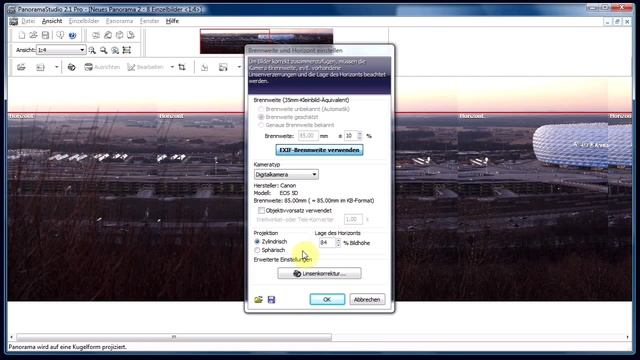Click the Ausrichten toolbar button
Viewport: 640px width, 360px height.
pyautogui.click(x=102, y=67)
